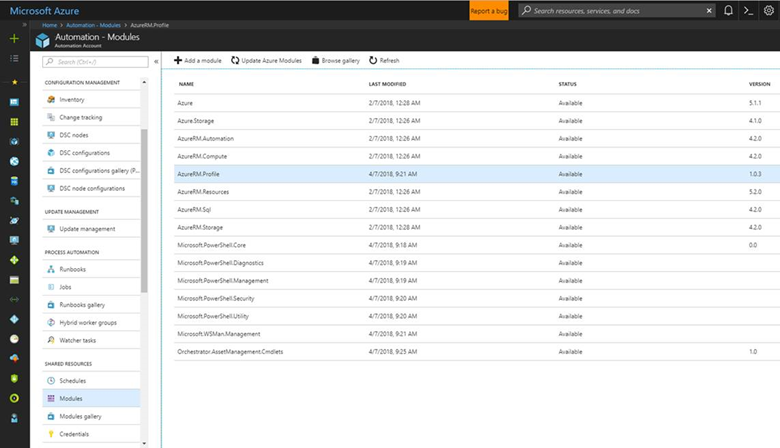Image resolution: width=780 pixels, height=448 pixels.
Task: Click the Credentials key icon
Action: click(x=51, y=434)
